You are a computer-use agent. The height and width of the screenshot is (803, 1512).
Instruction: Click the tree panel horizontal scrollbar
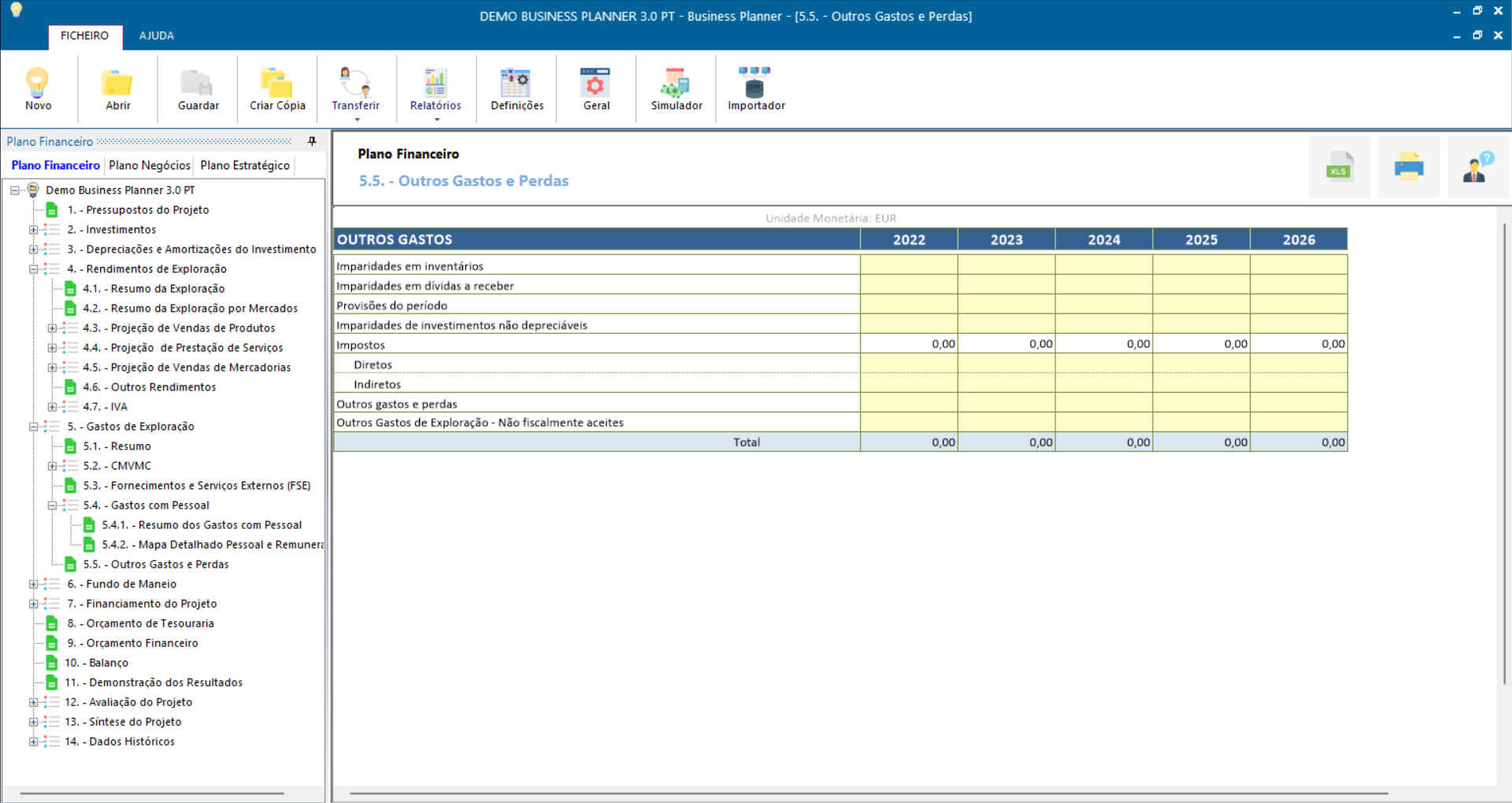click(x=152, y=794)
